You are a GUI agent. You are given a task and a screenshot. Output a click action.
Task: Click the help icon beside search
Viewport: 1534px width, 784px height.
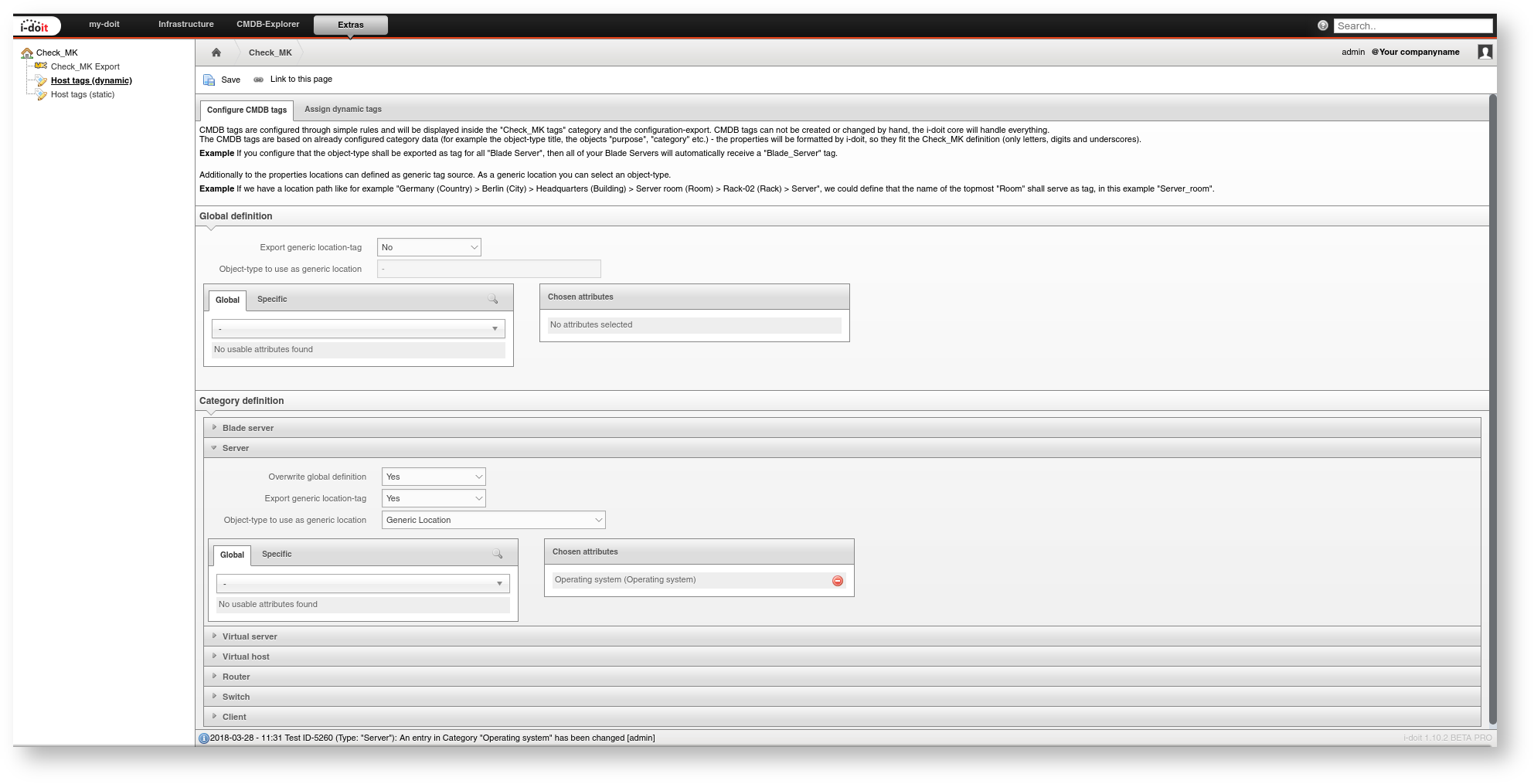(1323, 25)
